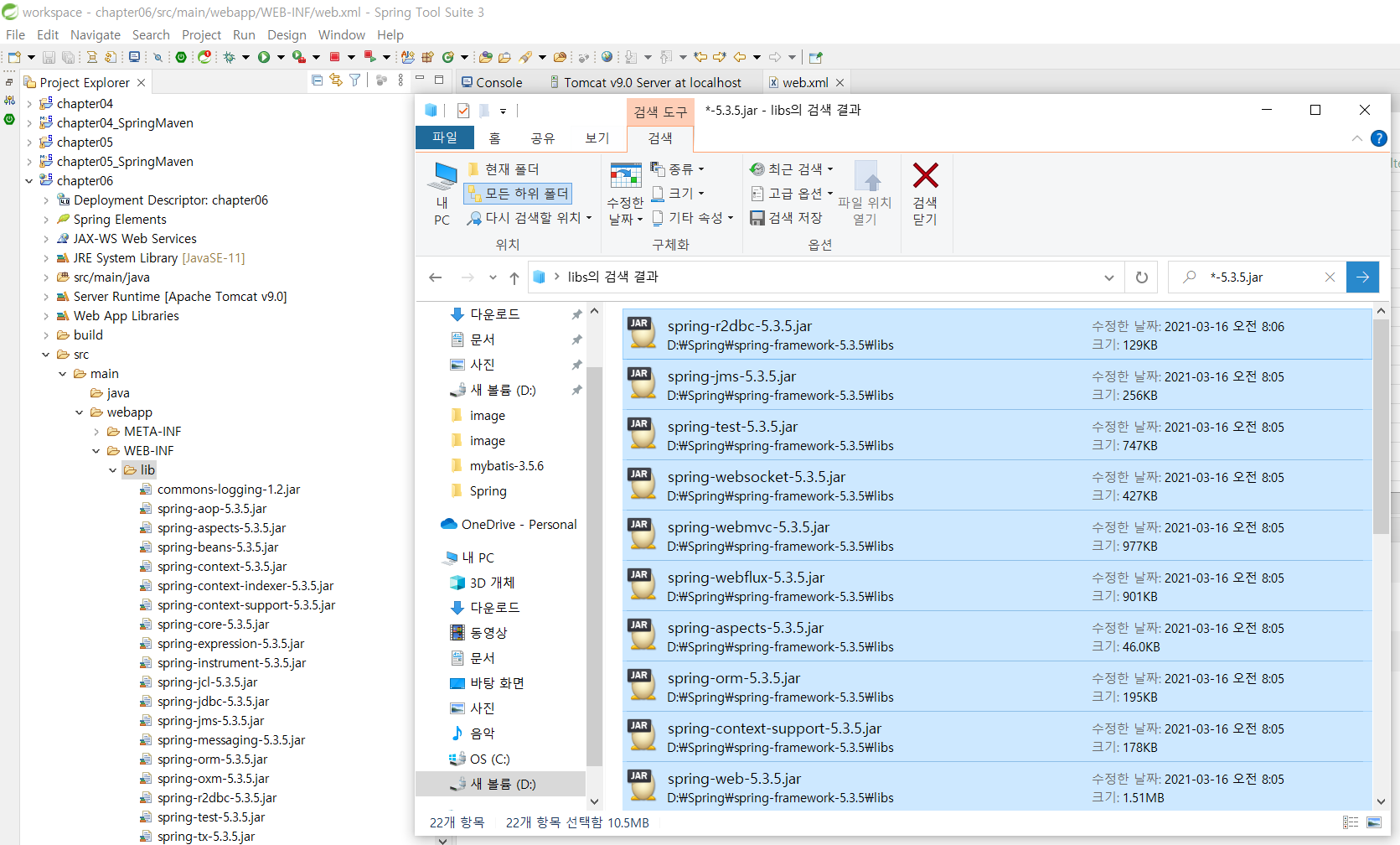The height and width of the screenshot is (845, 1400).
Task: Collapse the Explorer ribbon with chevron
Action: [1356, 138]
